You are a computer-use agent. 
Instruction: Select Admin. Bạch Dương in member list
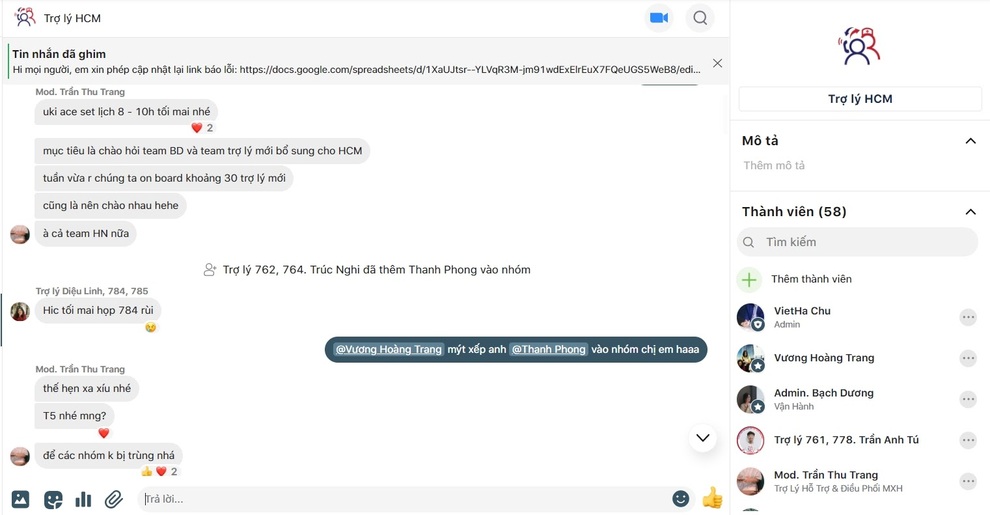pos(823,393)
